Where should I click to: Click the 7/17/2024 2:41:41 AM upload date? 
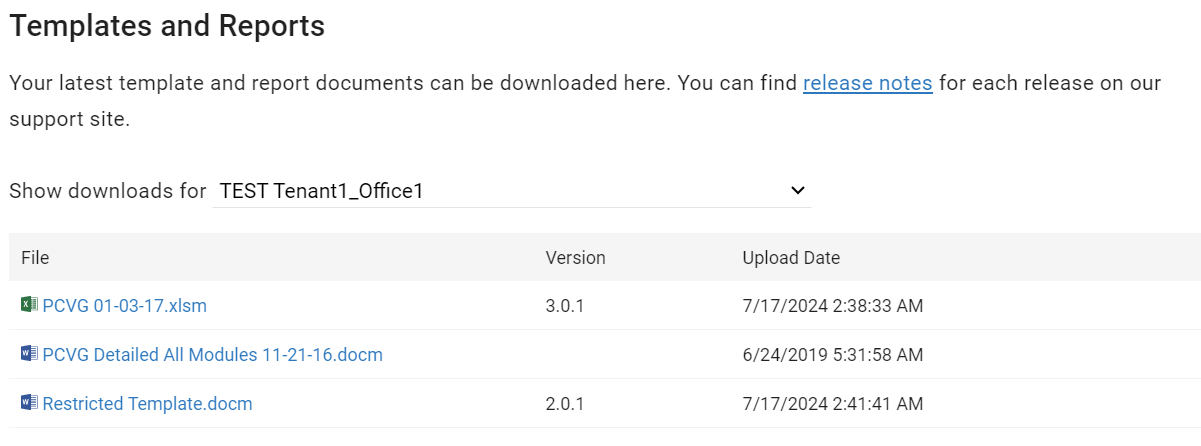(832, 404)
